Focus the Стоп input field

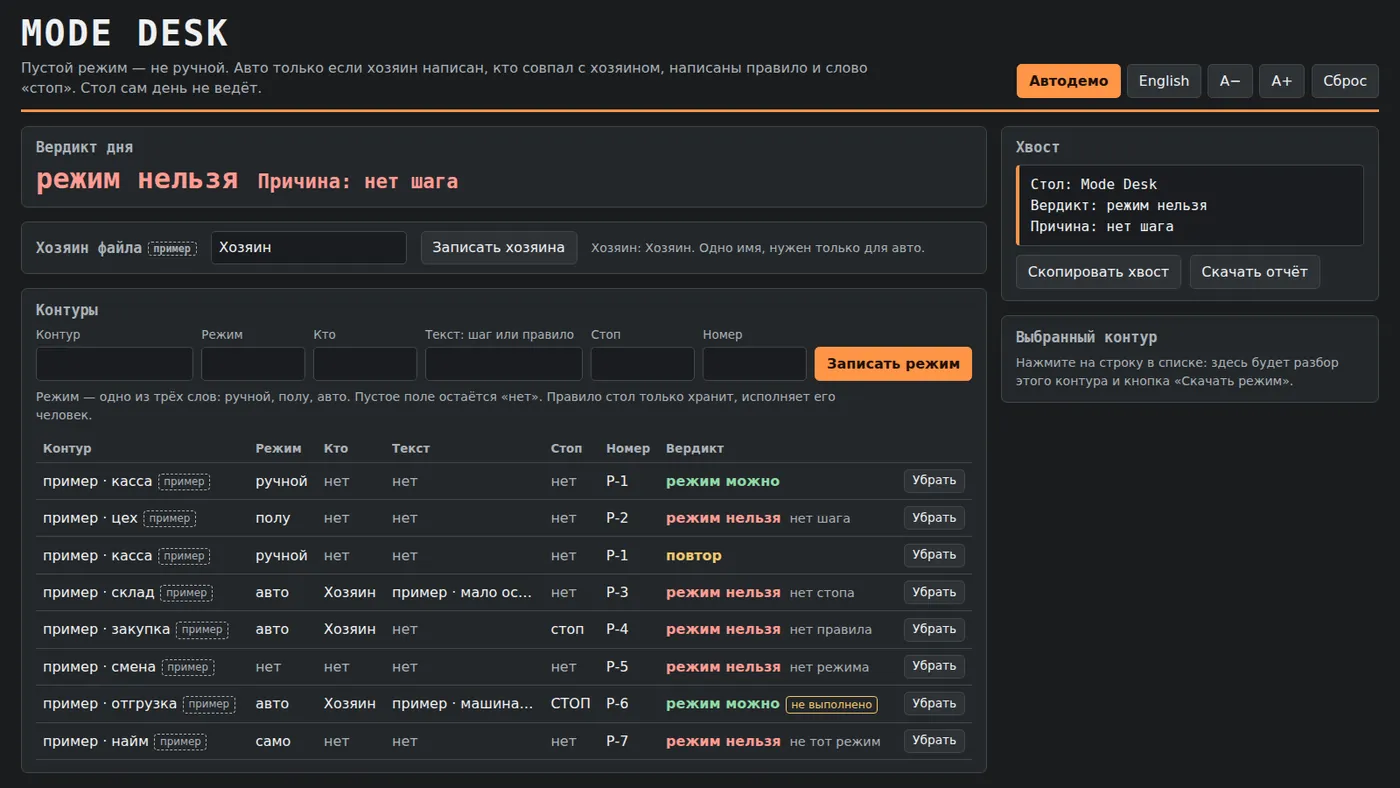coord(643,364)
